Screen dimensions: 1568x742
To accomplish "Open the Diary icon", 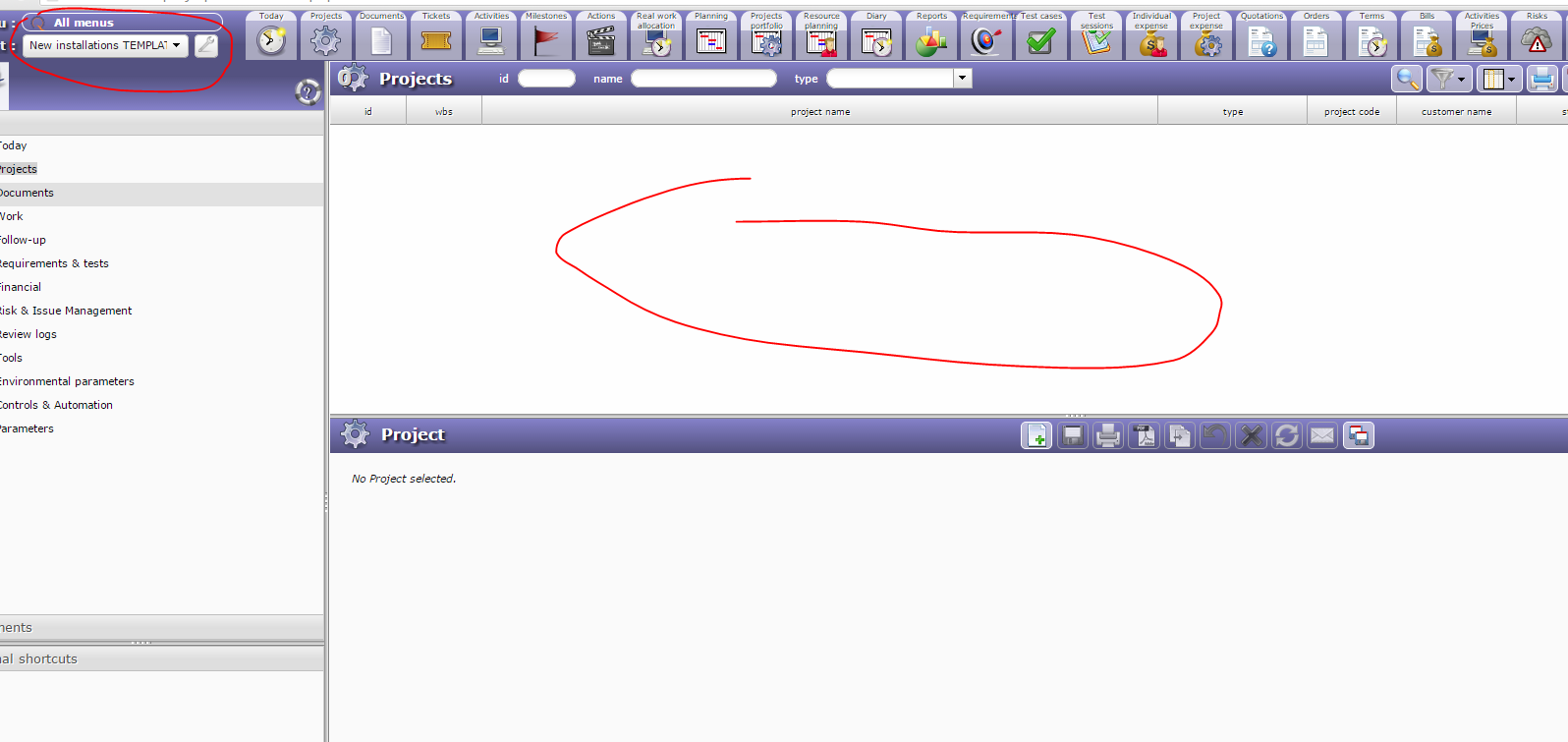I will pyautogui.click(x=876, y=40).
